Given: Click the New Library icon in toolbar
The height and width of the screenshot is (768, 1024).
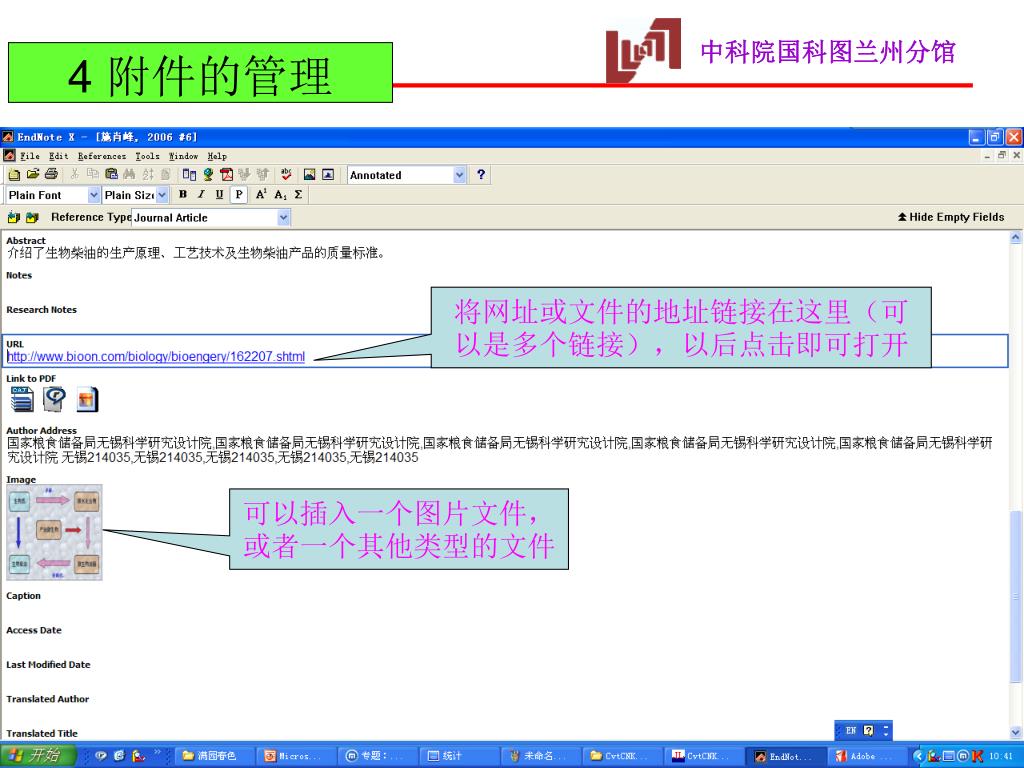Looking at the screenshot, I should point(14,174).
